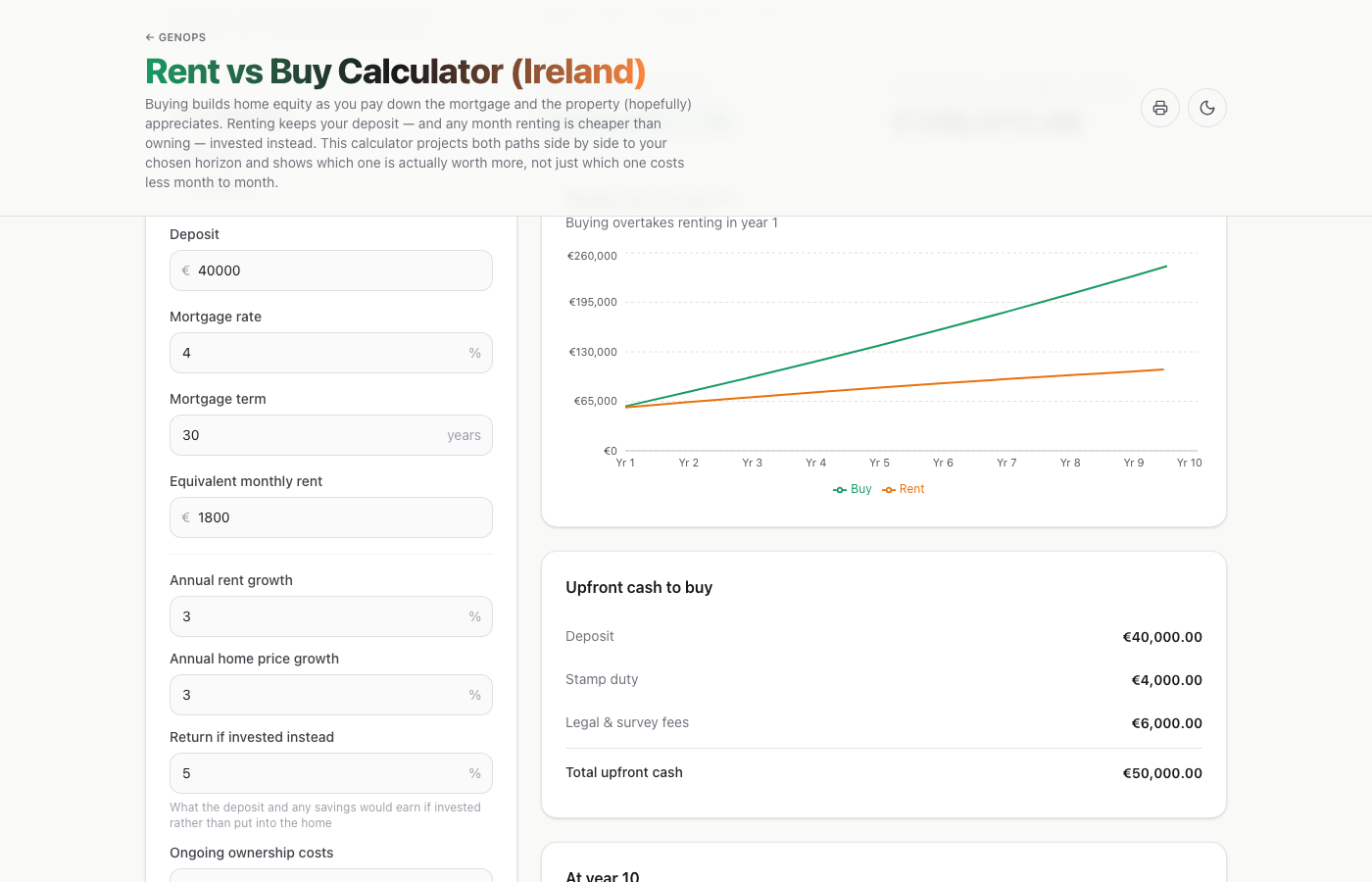This screenshot has height=882, width=1372.
Task: Click the €40,000.00 deposit value
Action: (x=1162, y=637)
